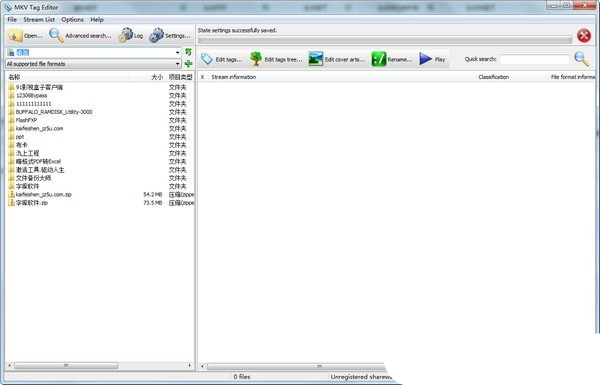The height and width of the screenshot is (385, 600).
Task: Click the State settings successfully saved message
Action: (237, 30)
